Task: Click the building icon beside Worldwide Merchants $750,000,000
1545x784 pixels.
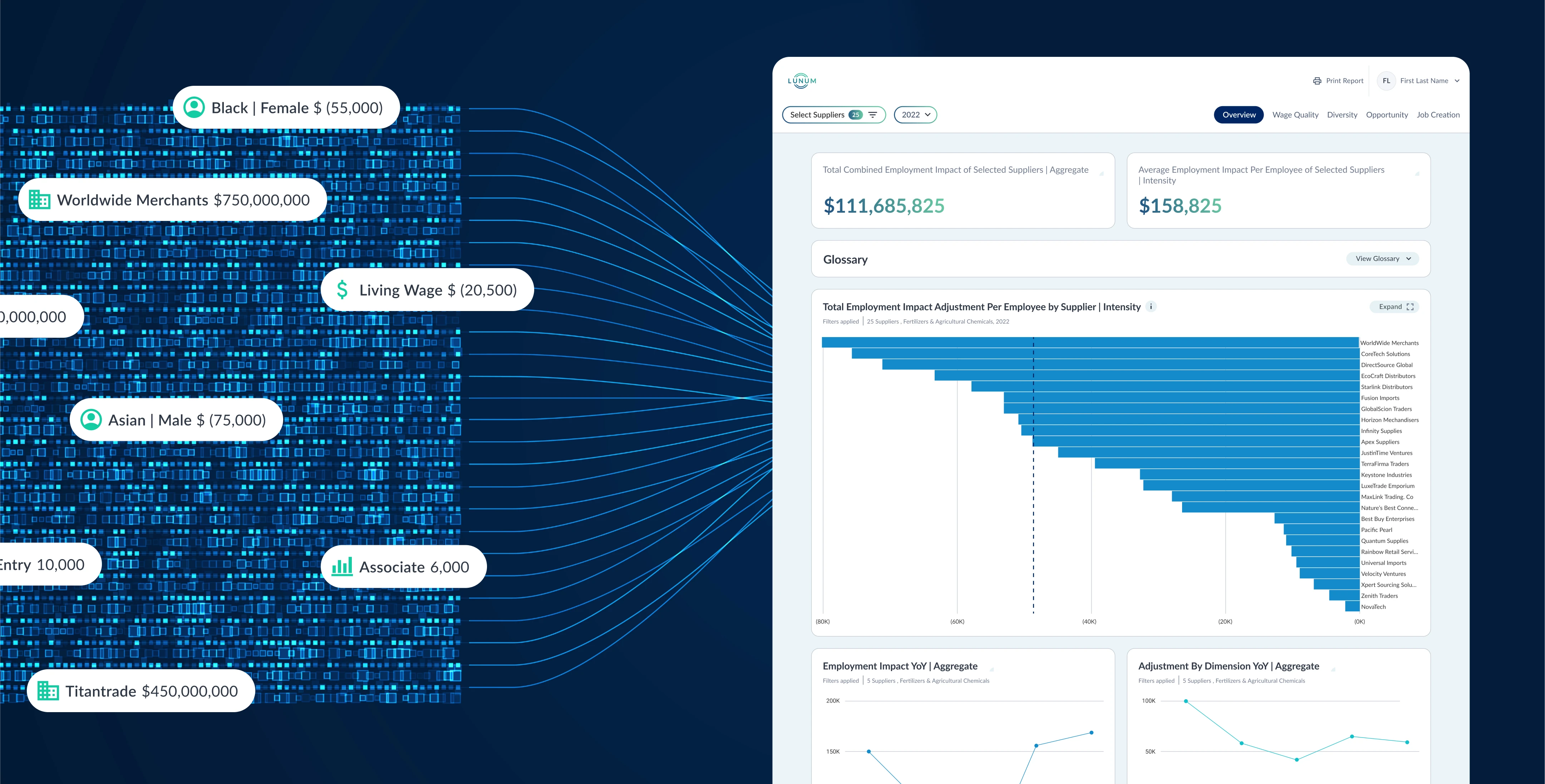Action: (x=40, y=200)
